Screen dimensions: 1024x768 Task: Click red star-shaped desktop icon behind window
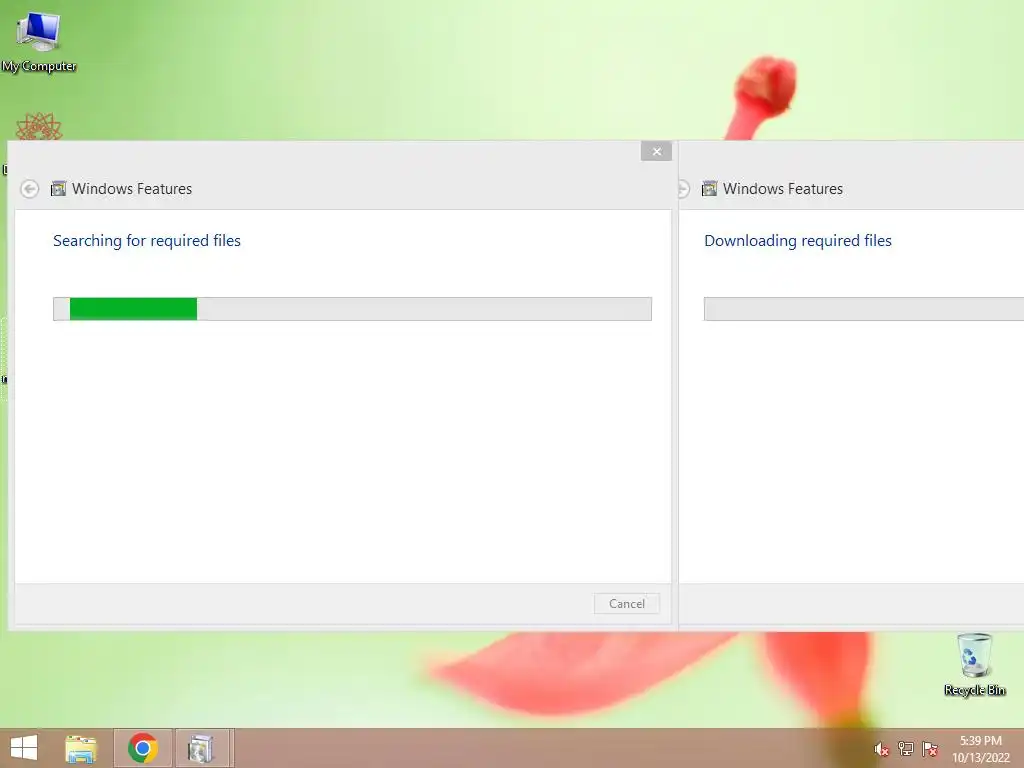click(x=39, y=127)
